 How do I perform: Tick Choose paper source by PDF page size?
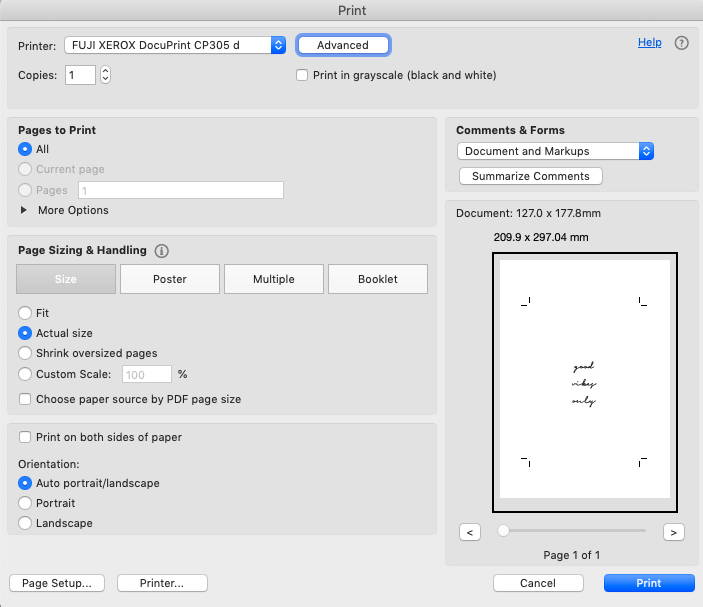pos(25,399)
